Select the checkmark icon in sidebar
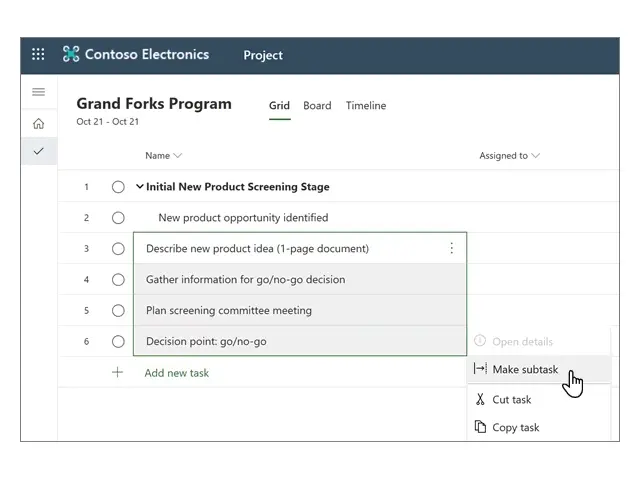The height and width of the screenshot is (480, 640). pyautogui.click(x=38, y=151)
